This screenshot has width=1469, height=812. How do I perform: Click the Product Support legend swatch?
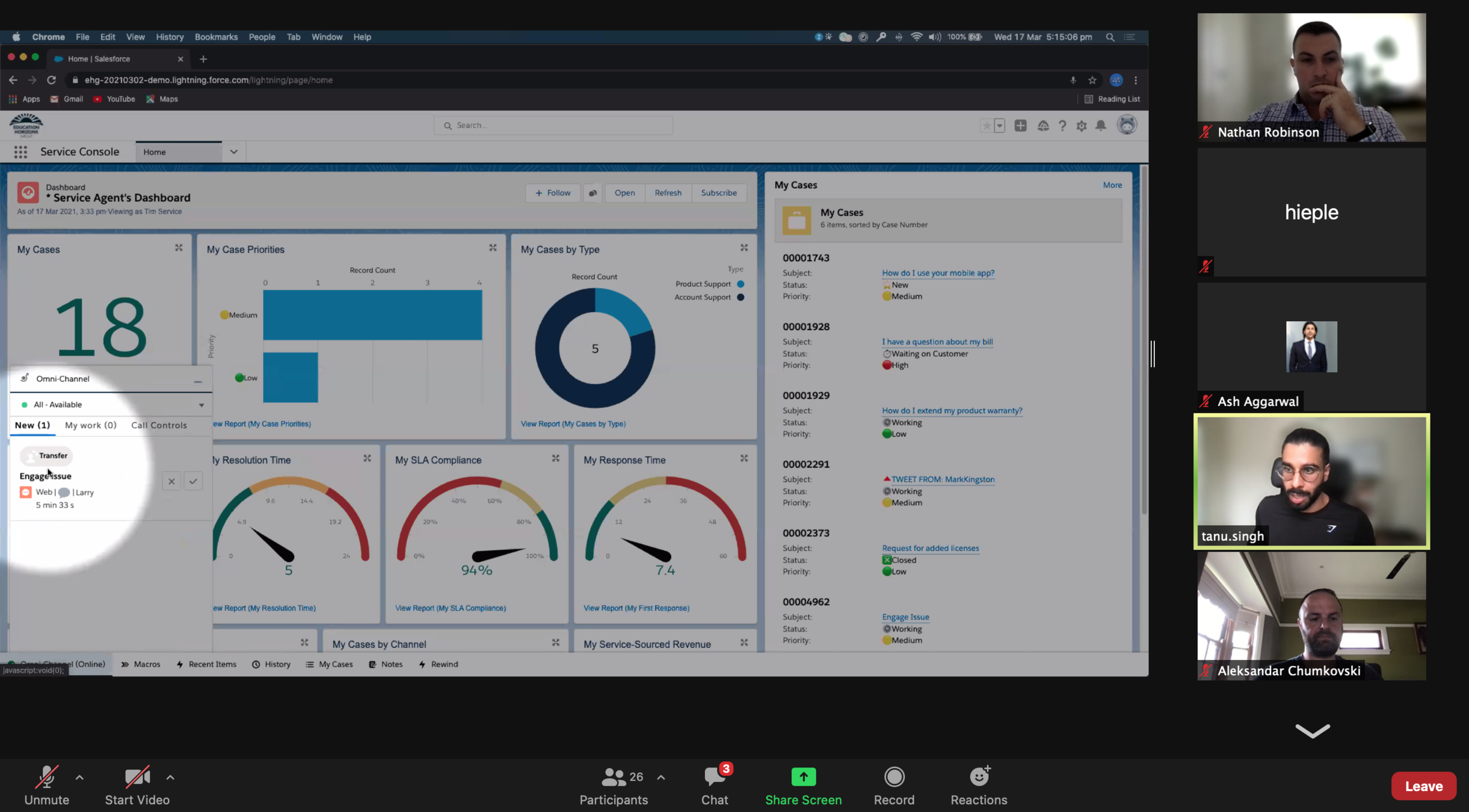(741, 284)
